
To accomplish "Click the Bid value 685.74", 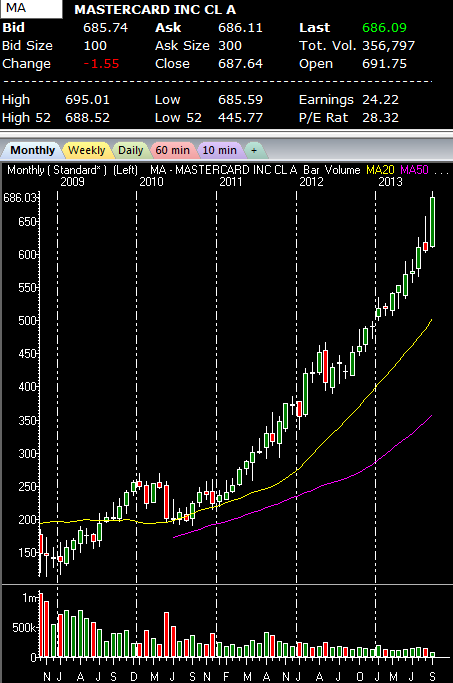I will [105, 28].
